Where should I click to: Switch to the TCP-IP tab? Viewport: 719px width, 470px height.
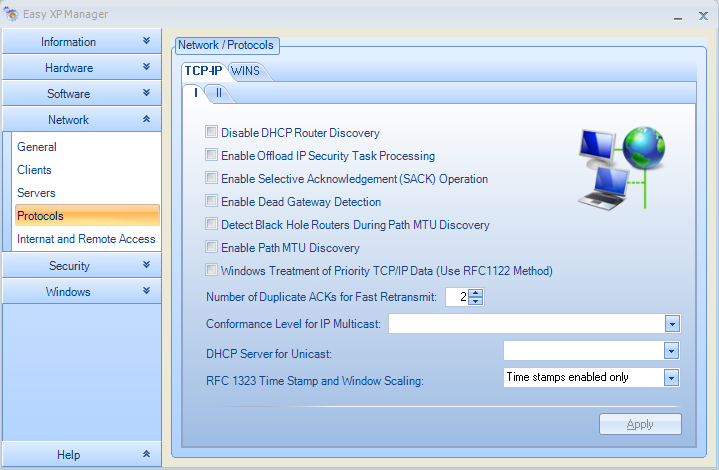pos(203,71)
